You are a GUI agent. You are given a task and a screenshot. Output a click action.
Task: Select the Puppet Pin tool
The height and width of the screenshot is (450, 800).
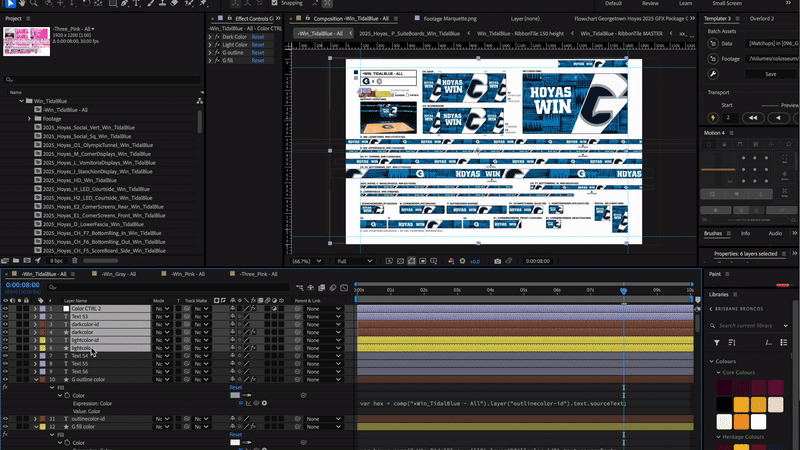coord(203,3)
